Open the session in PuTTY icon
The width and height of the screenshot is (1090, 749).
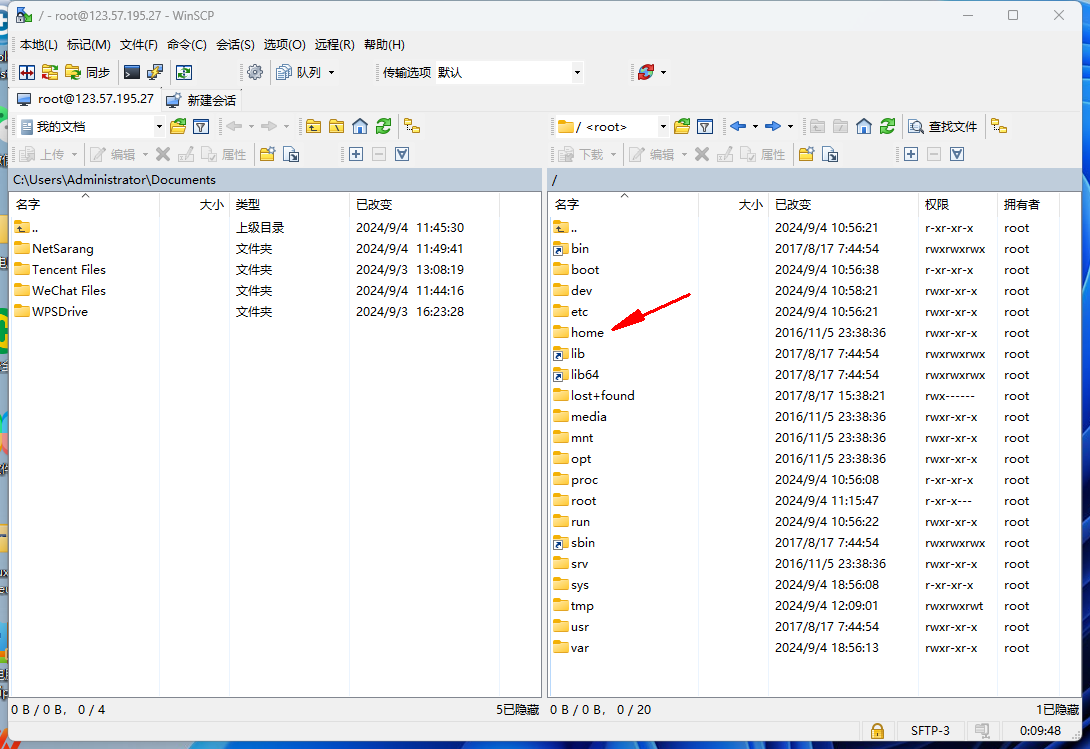tap(154, 72)
